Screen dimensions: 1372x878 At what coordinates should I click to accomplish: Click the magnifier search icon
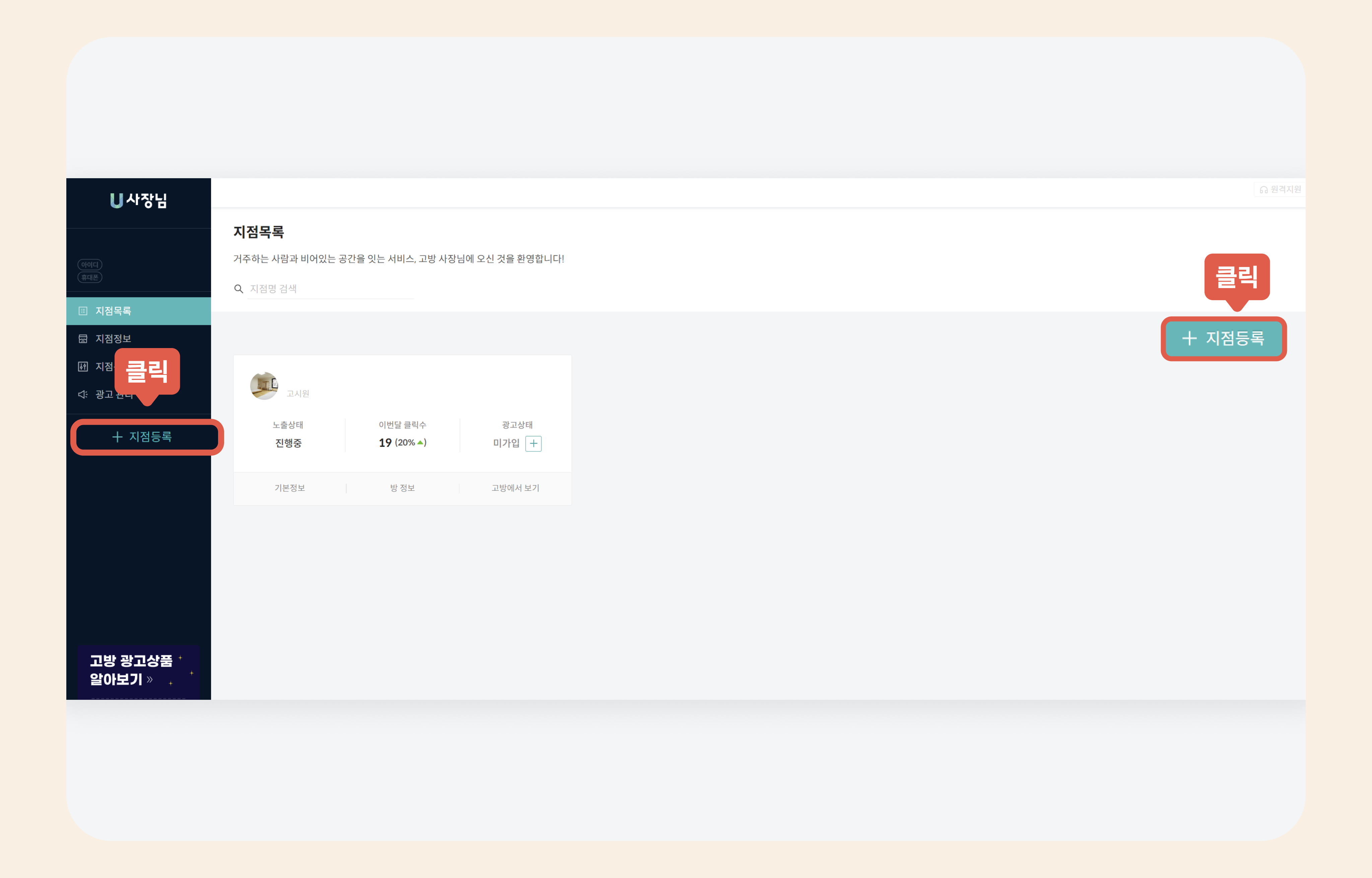[x=238, y=289]
